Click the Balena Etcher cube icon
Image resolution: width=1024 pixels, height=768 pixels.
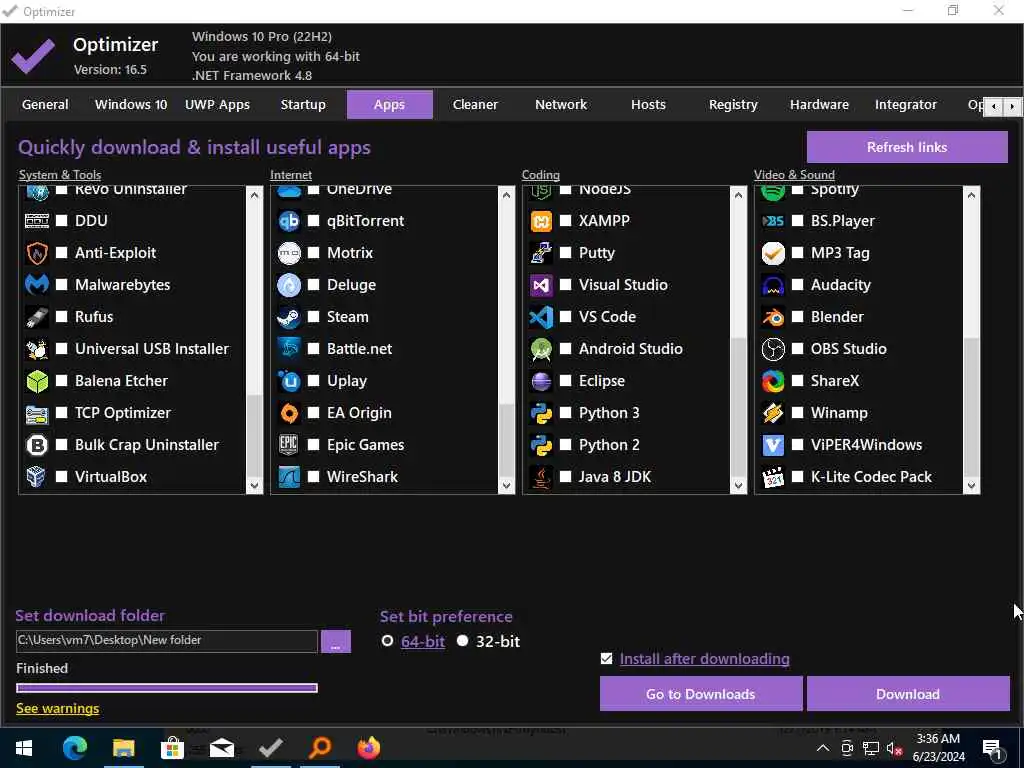pos(37,381)
